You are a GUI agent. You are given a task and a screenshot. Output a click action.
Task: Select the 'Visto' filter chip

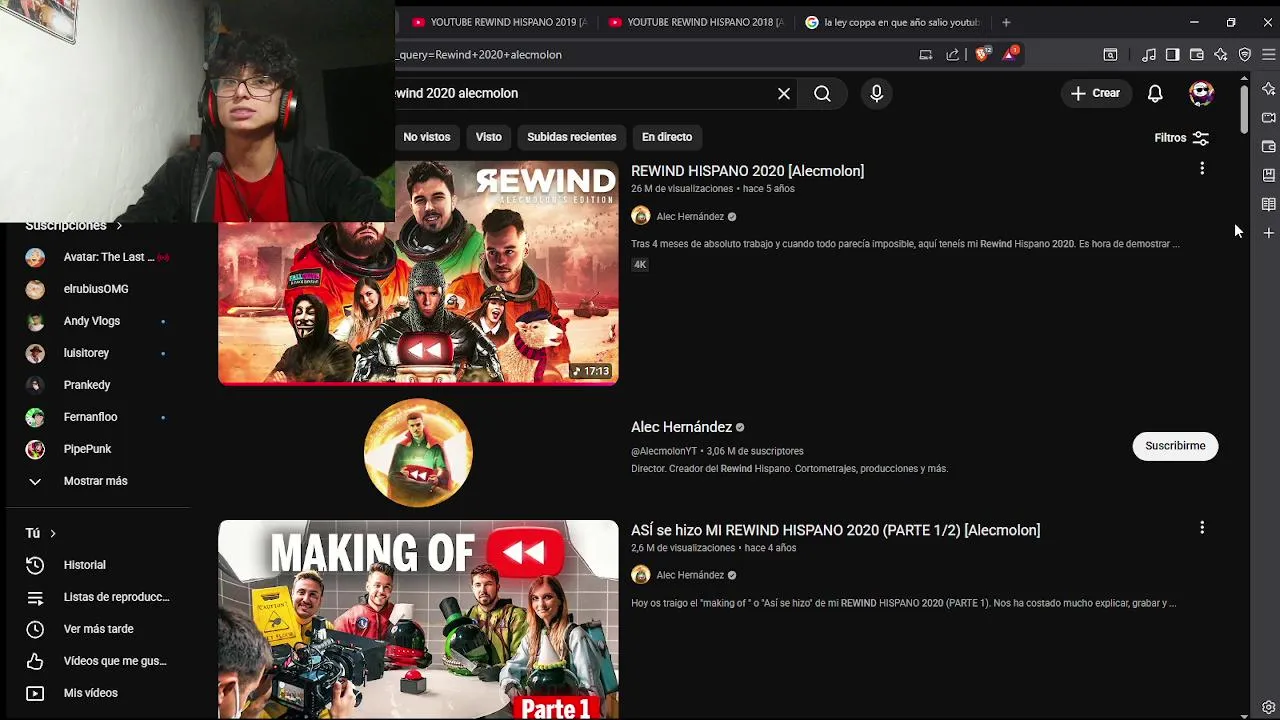click(488, 137)
